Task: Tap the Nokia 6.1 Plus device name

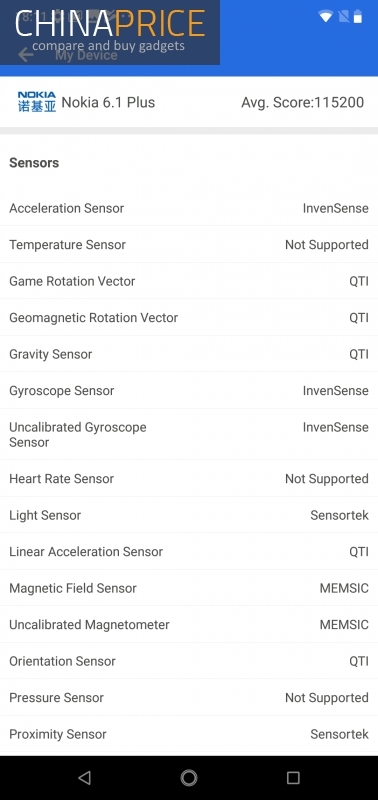Action: [x=108, y=102]
